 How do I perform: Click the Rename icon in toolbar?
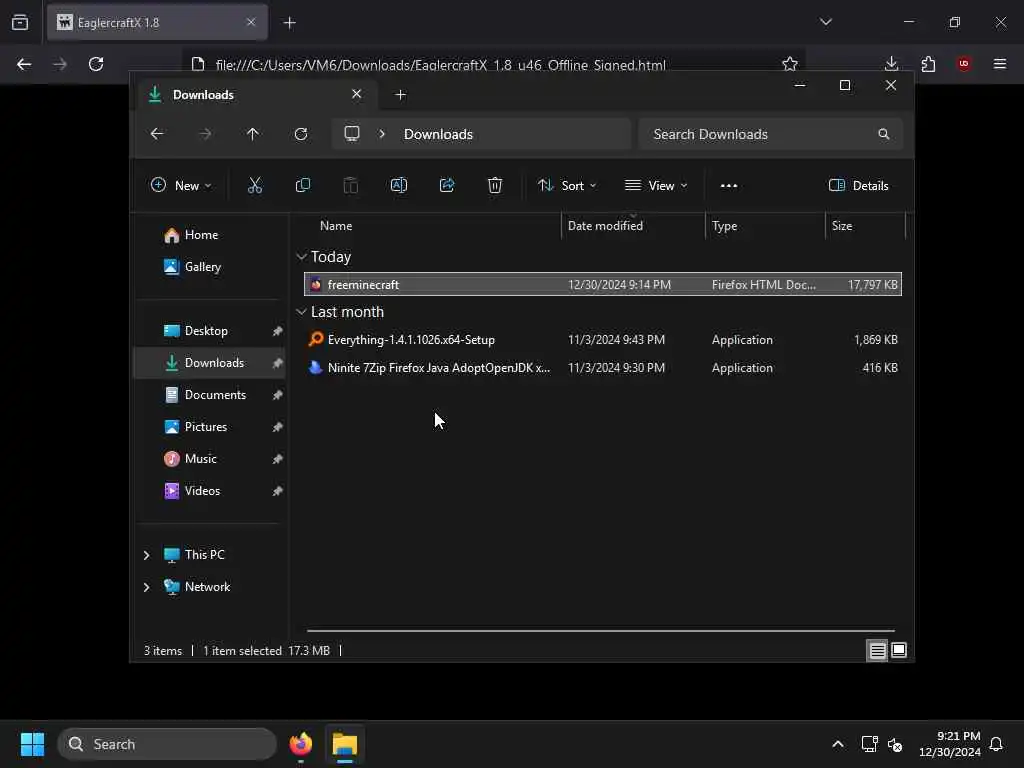(398, 185)
